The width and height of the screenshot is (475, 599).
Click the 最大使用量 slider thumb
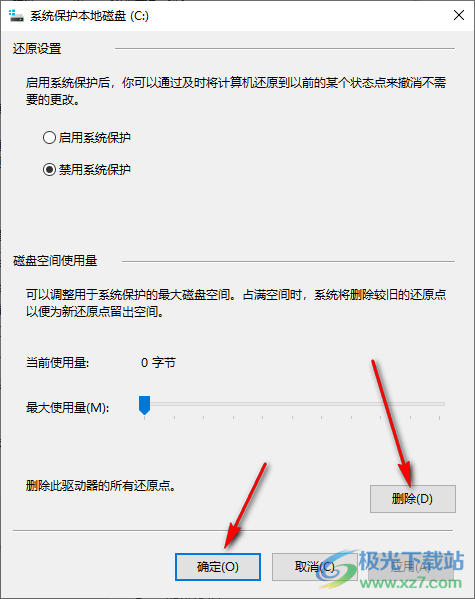coord(144,405)
